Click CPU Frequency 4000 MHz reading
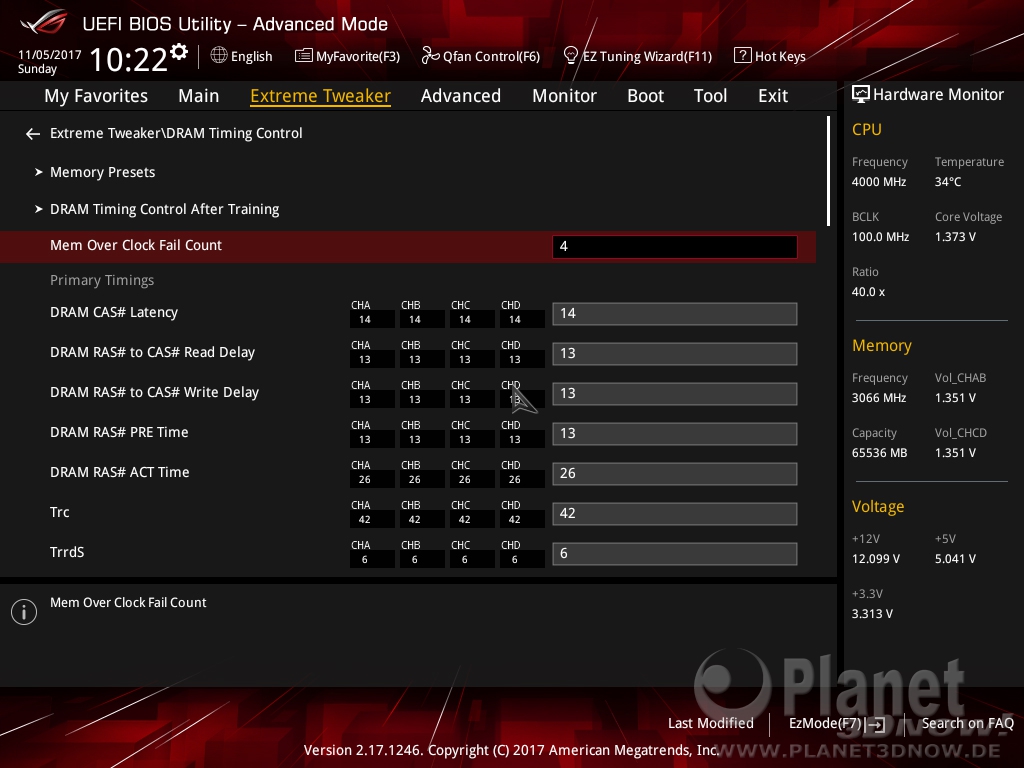This screenshot has height=768, width=1024. point(878,182)
